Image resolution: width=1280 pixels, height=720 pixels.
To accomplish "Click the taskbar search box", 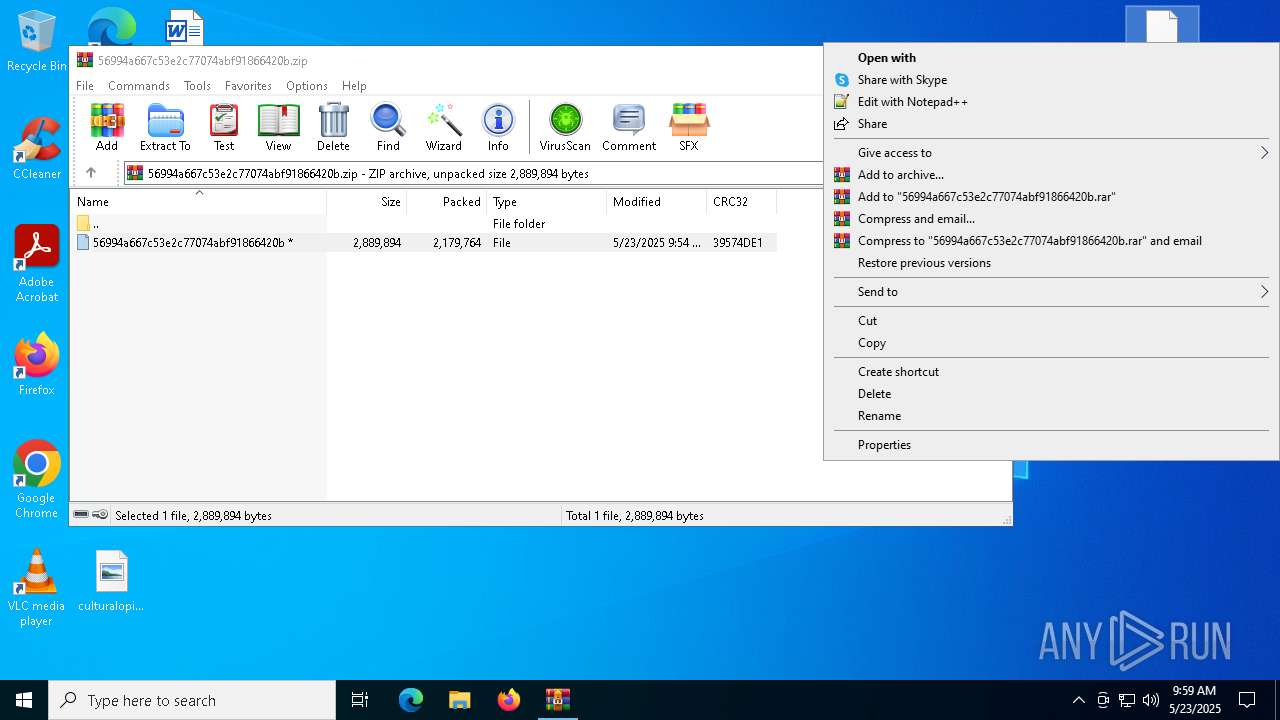I will click(x=192, y=700).
